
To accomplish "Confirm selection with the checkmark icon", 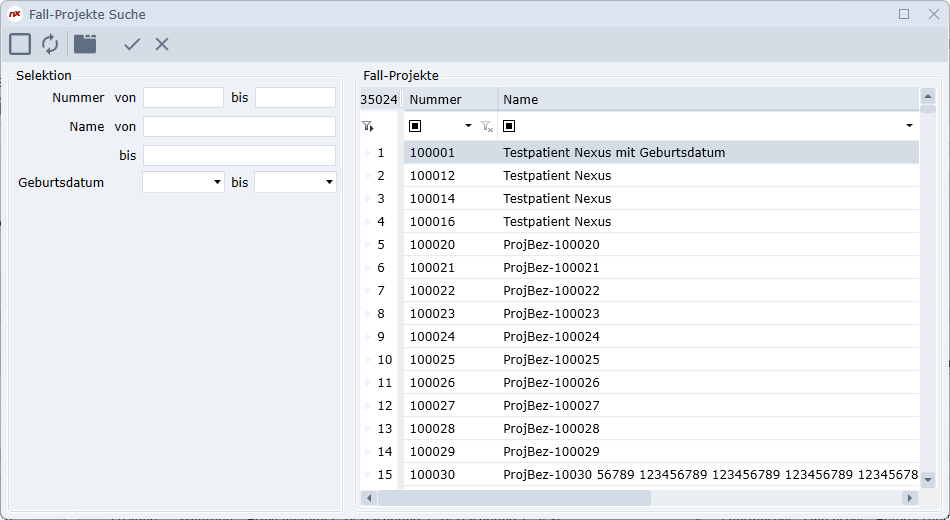I will pyautogui.click(x=132, y=44).
